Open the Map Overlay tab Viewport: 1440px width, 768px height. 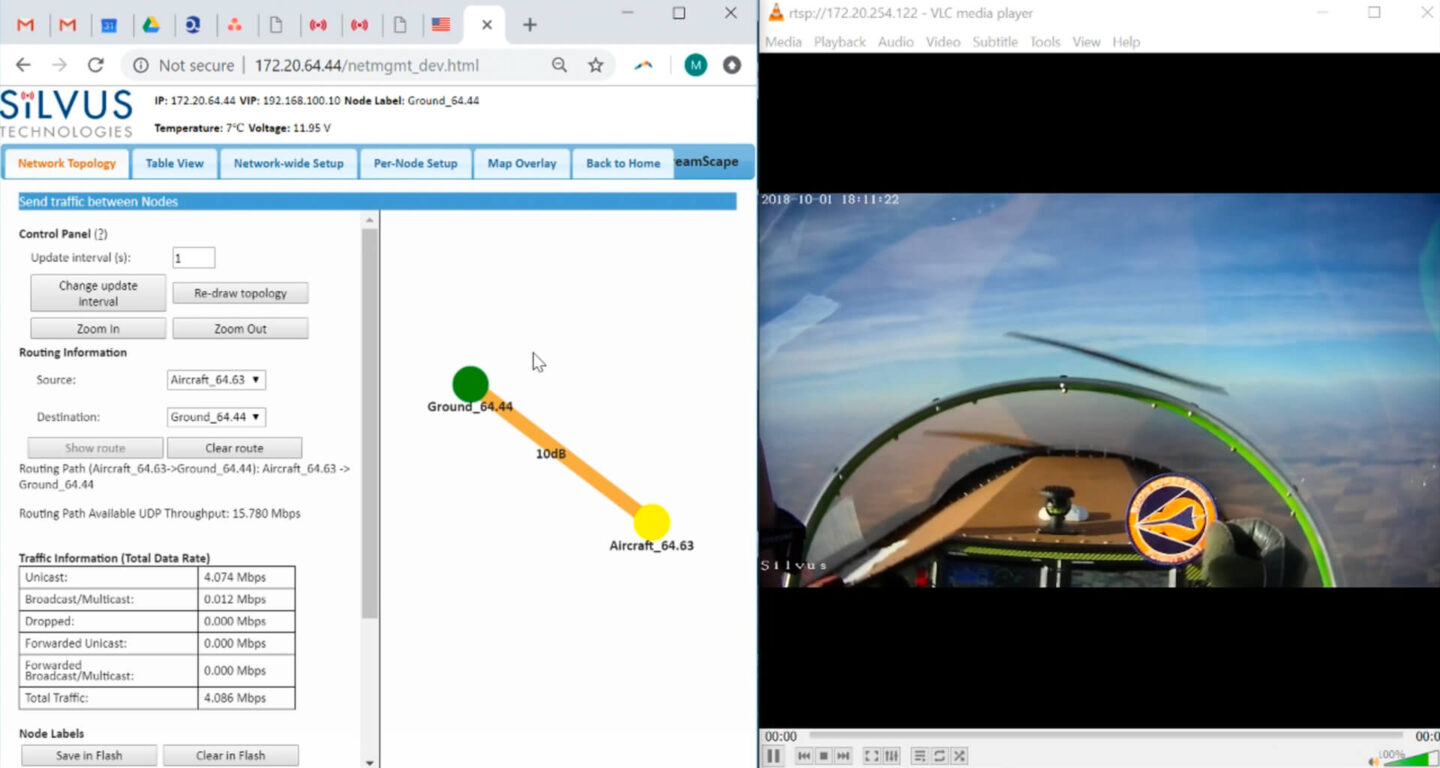tap(521, 164)
